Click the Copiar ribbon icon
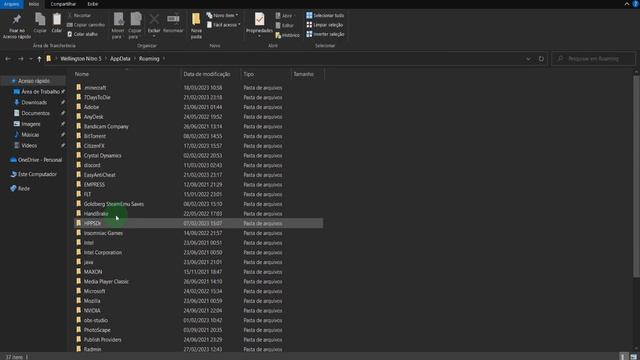The width and height of the screenshot is (640, 360). tap(40, 23)
